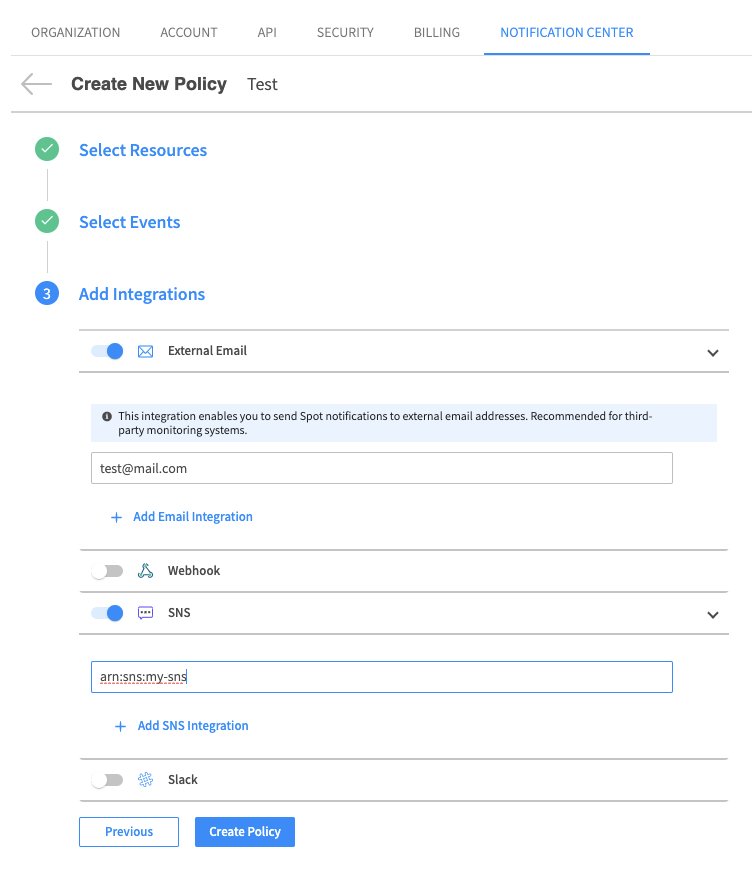Collapse the External Email section chevron
This screenshot has width=752, height=871.
pos(713,353)
